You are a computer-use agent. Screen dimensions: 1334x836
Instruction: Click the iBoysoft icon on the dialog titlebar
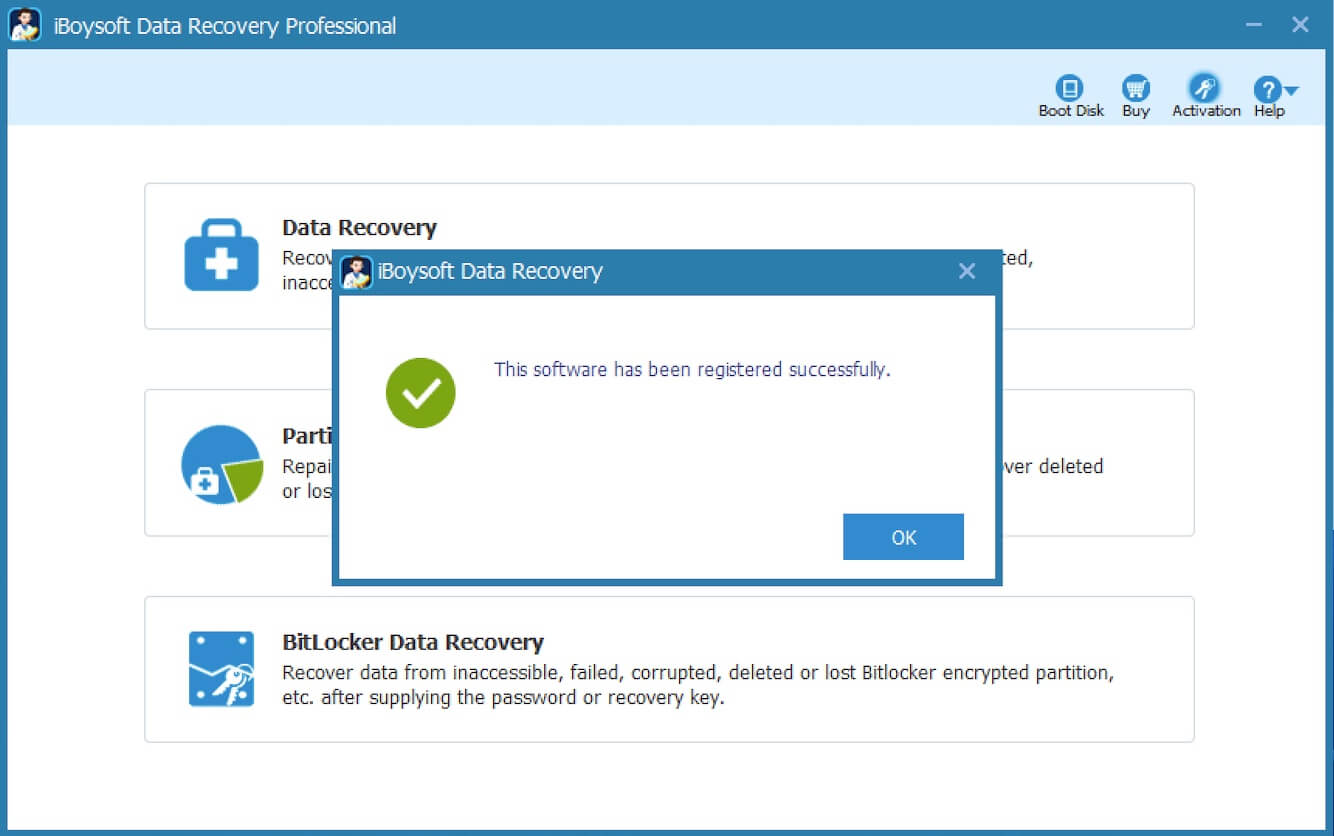click(355, 271)
